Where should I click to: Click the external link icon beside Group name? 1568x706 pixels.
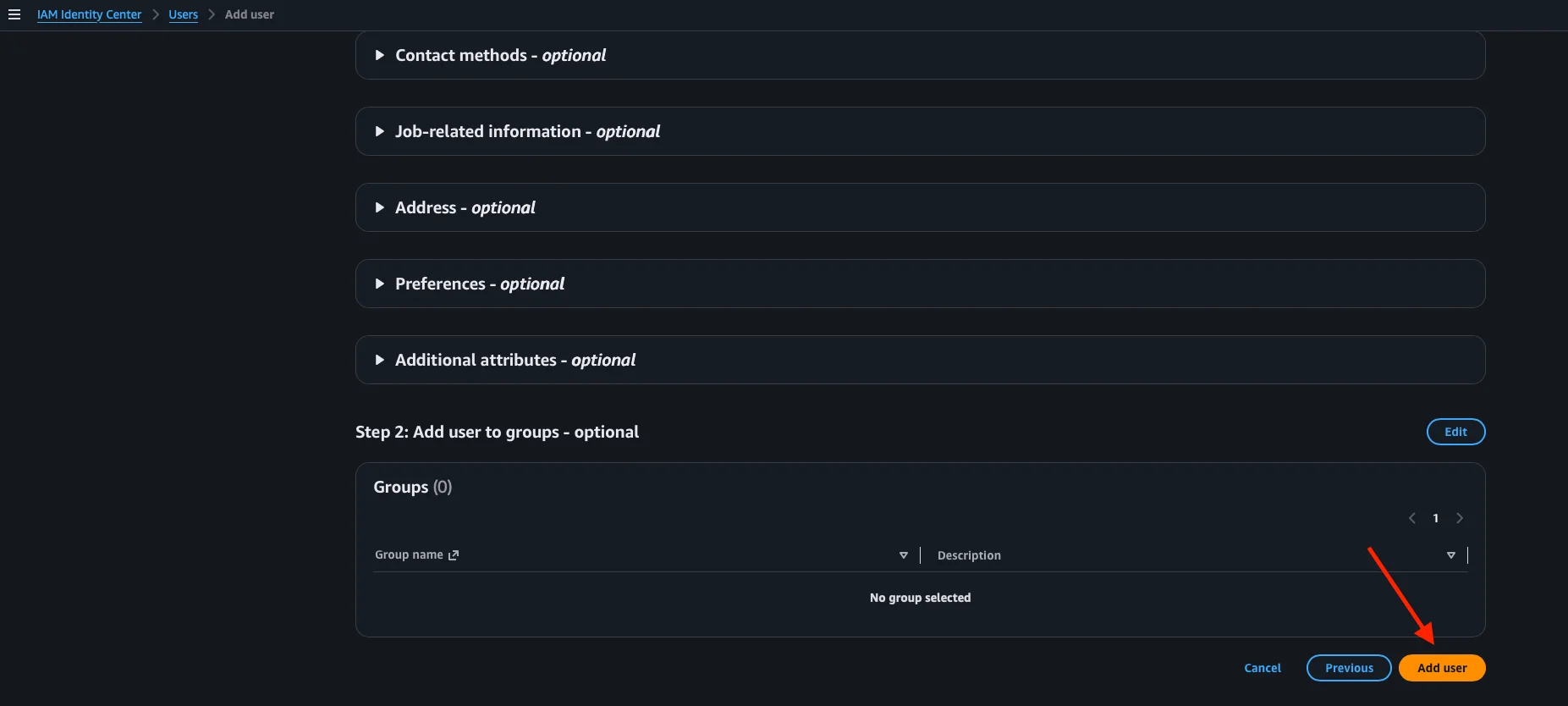point(454,555)
